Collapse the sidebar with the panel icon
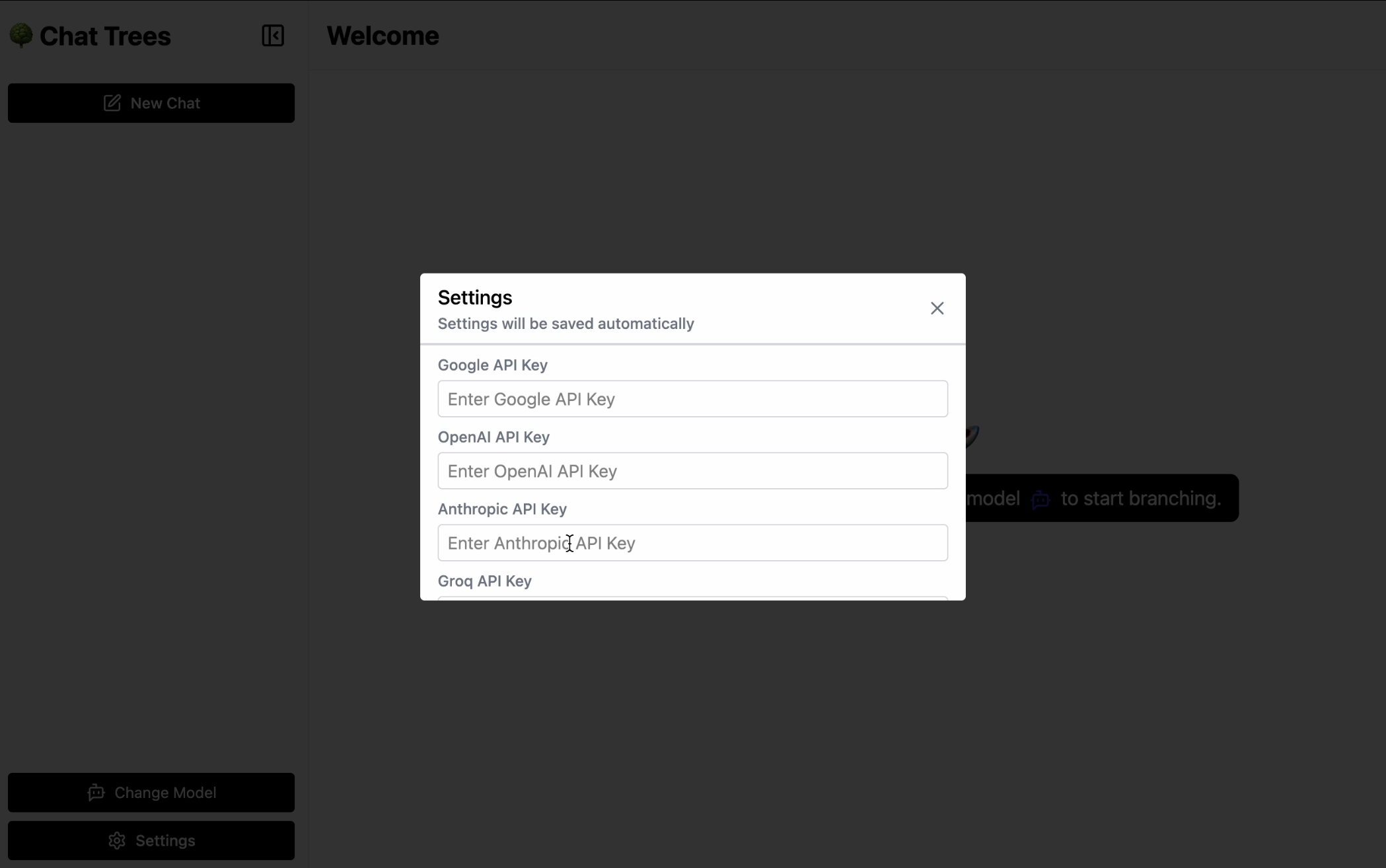 [x=273, y=36]
